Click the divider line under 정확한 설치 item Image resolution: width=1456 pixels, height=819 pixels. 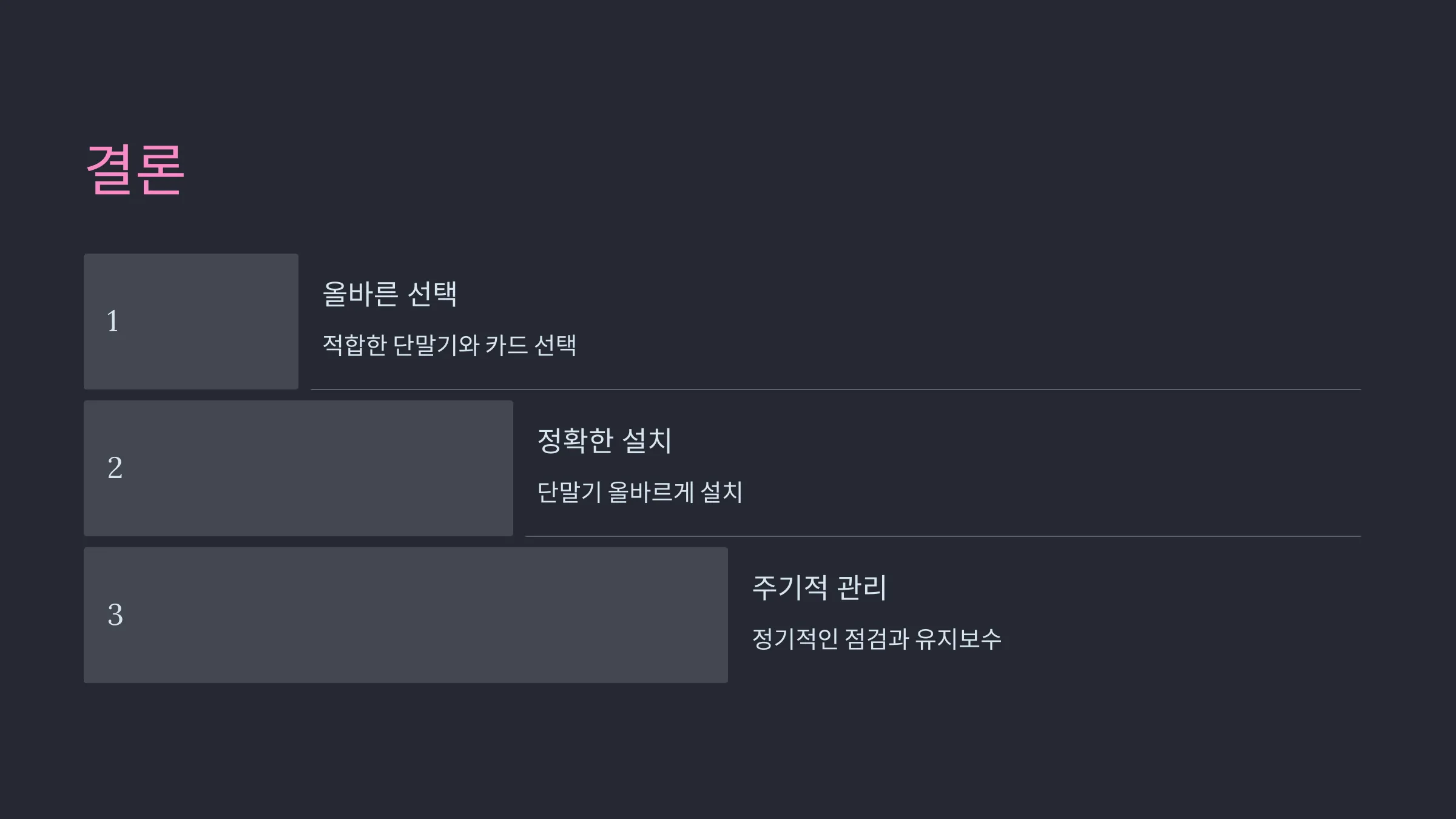point(943,536)
